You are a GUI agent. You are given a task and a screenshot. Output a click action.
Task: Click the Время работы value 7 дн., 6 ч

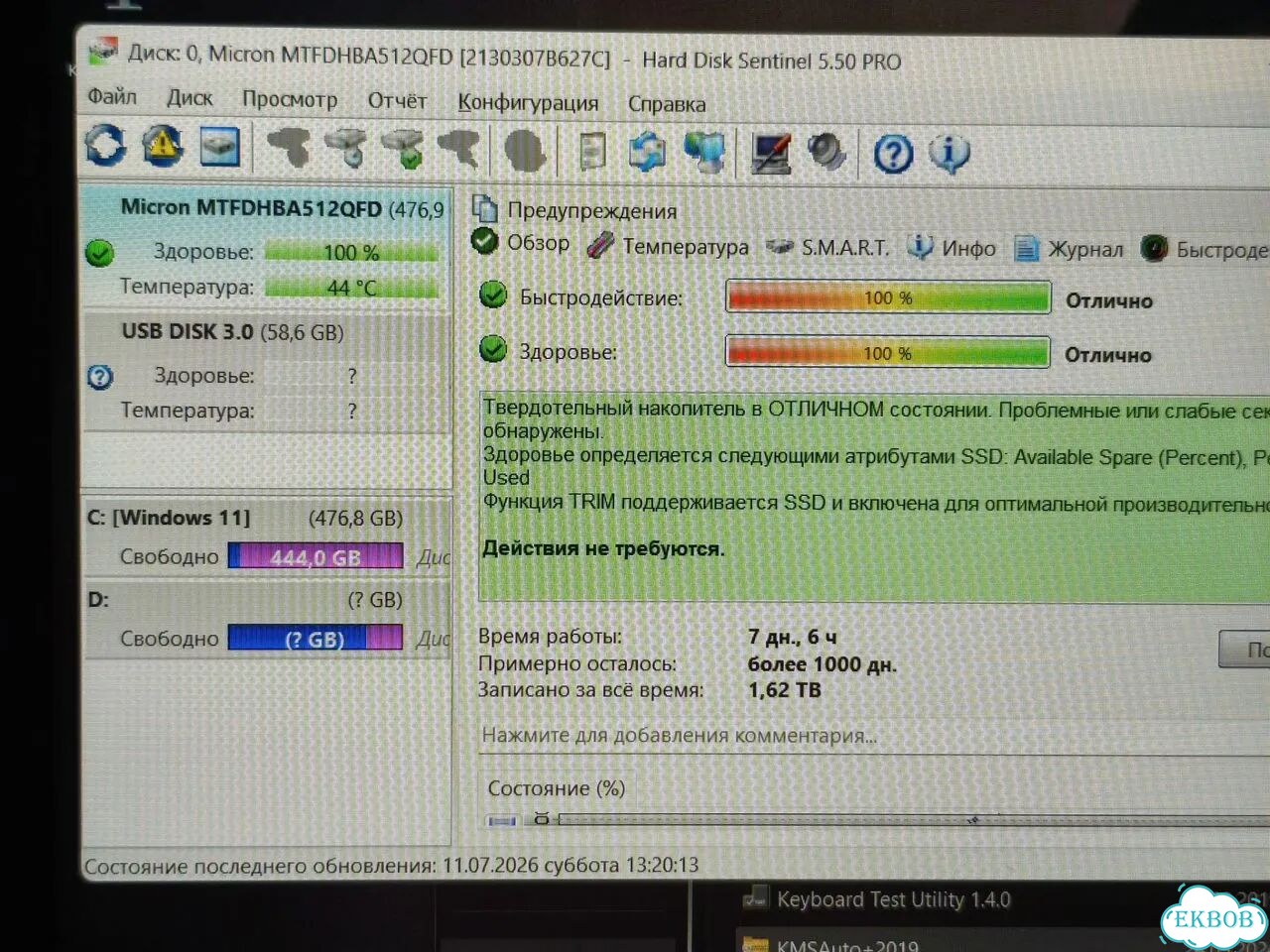[x=793, y=637]
